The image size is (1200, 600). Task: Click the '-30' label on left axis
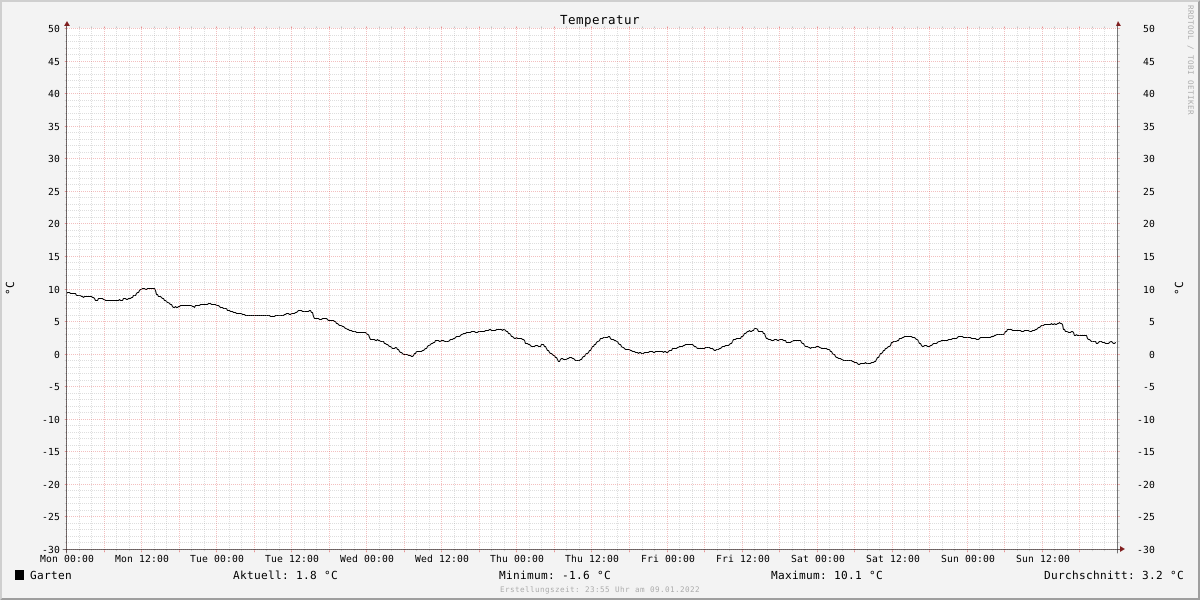pos(51,549)
